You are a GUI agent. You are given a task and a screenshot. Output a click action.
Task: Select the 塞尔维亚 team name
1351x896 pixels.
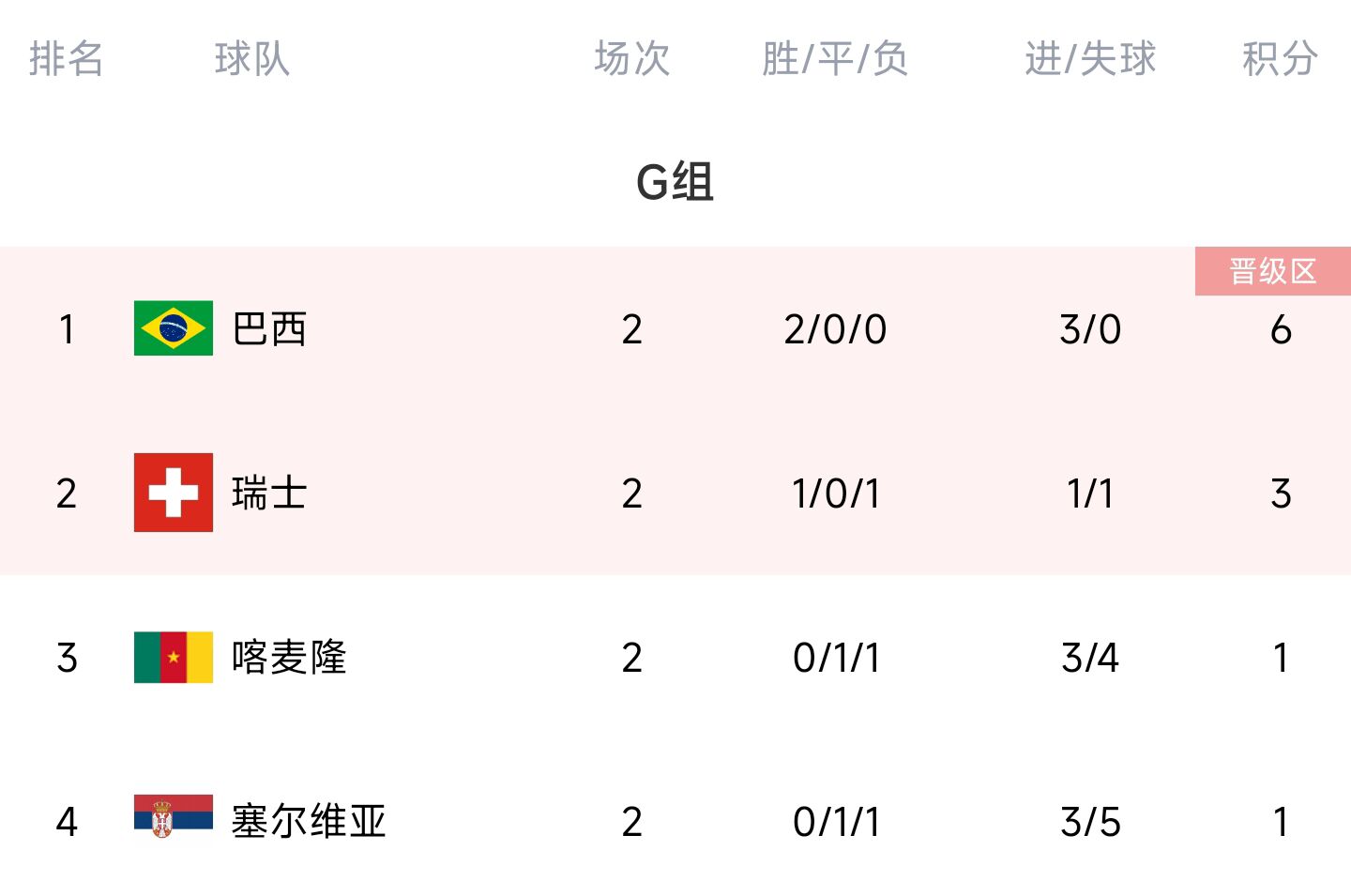click(x=309, y=822)
